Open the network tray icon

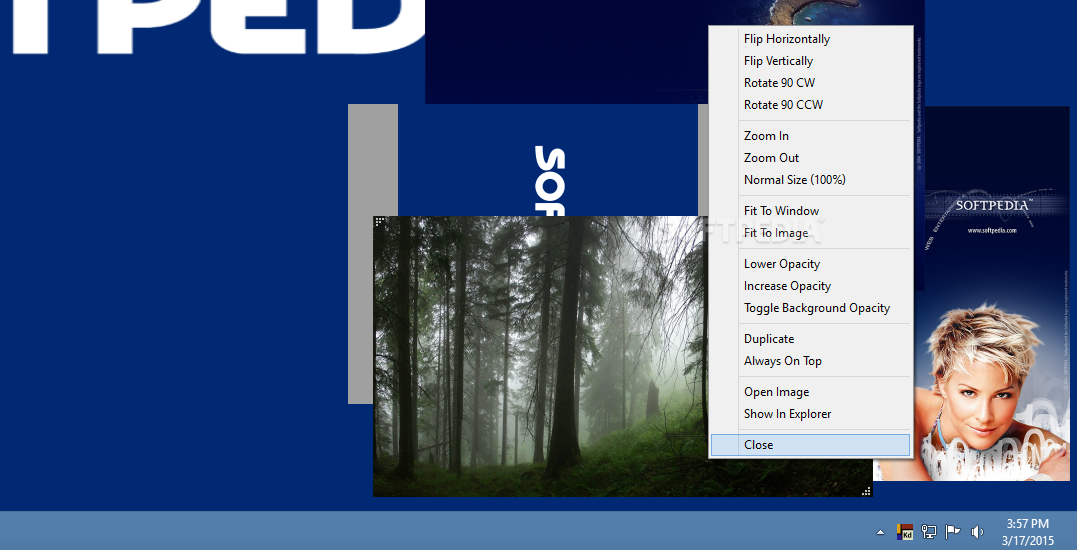click(929, 531)
